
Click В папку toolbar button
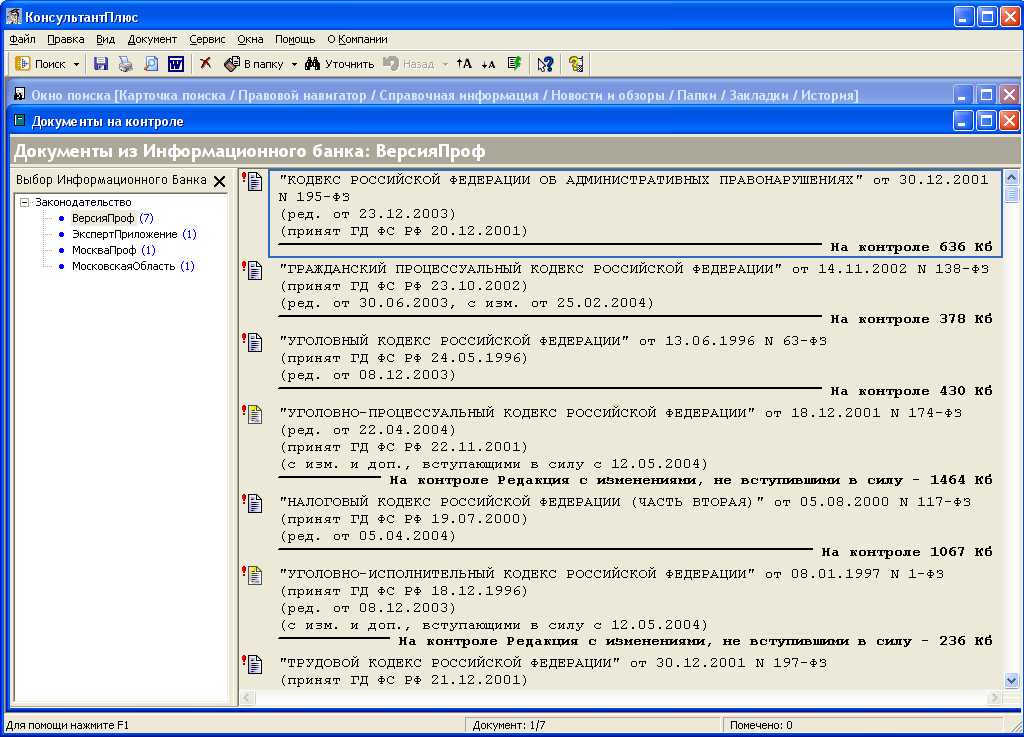(x=254, y=64)
